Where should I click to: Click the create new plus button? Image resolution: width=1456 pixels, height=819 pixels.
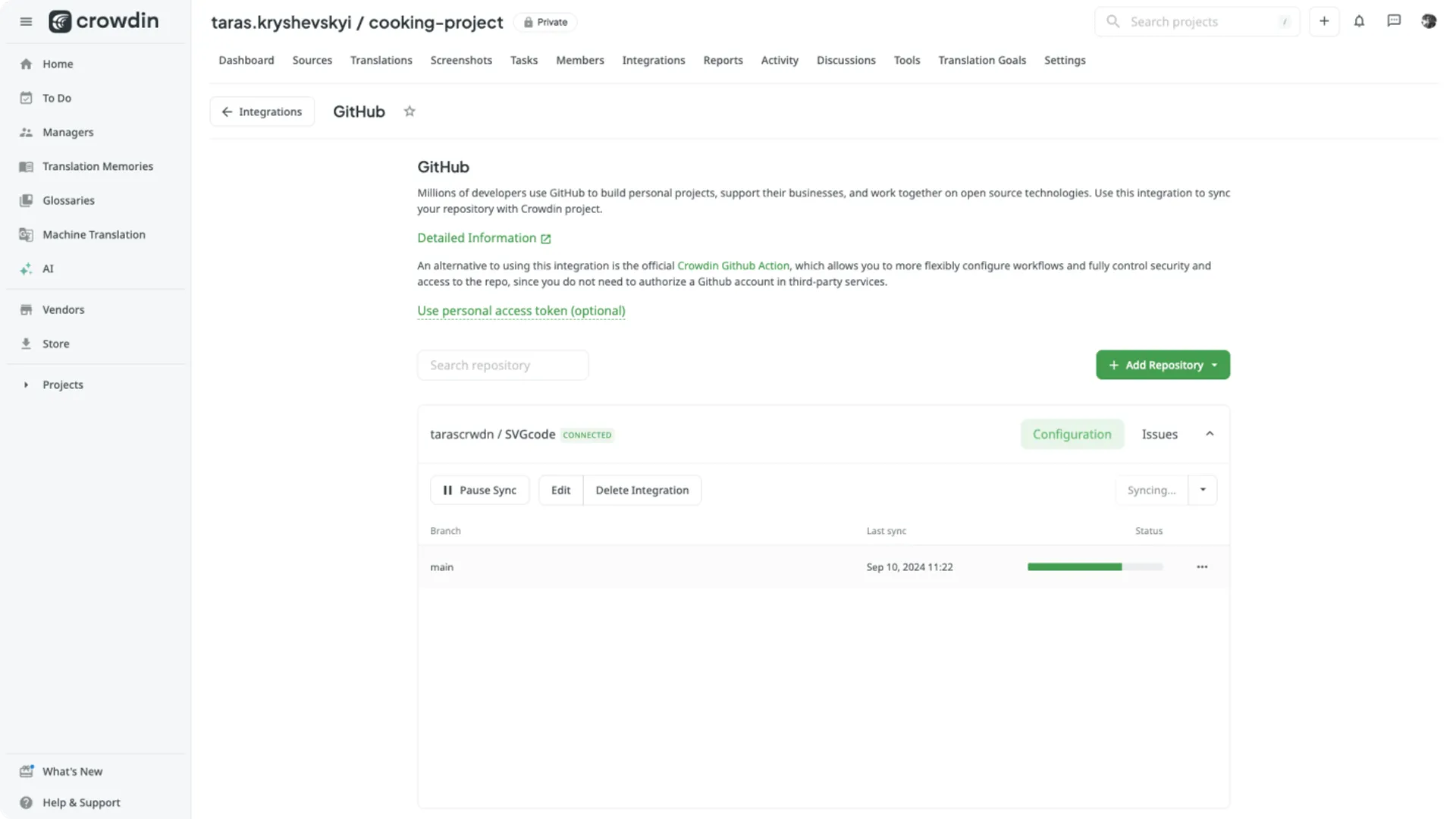pos(1324,21)
